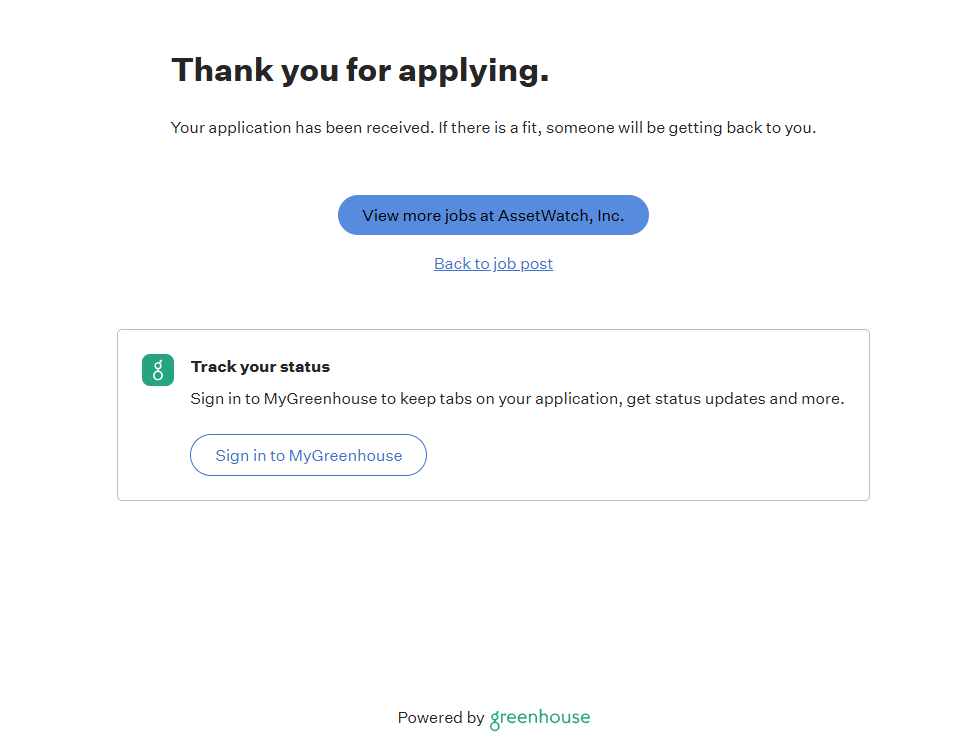
Task: Click the green Greenhouse icon beside Track your status
Action: [x=158, y=370]
